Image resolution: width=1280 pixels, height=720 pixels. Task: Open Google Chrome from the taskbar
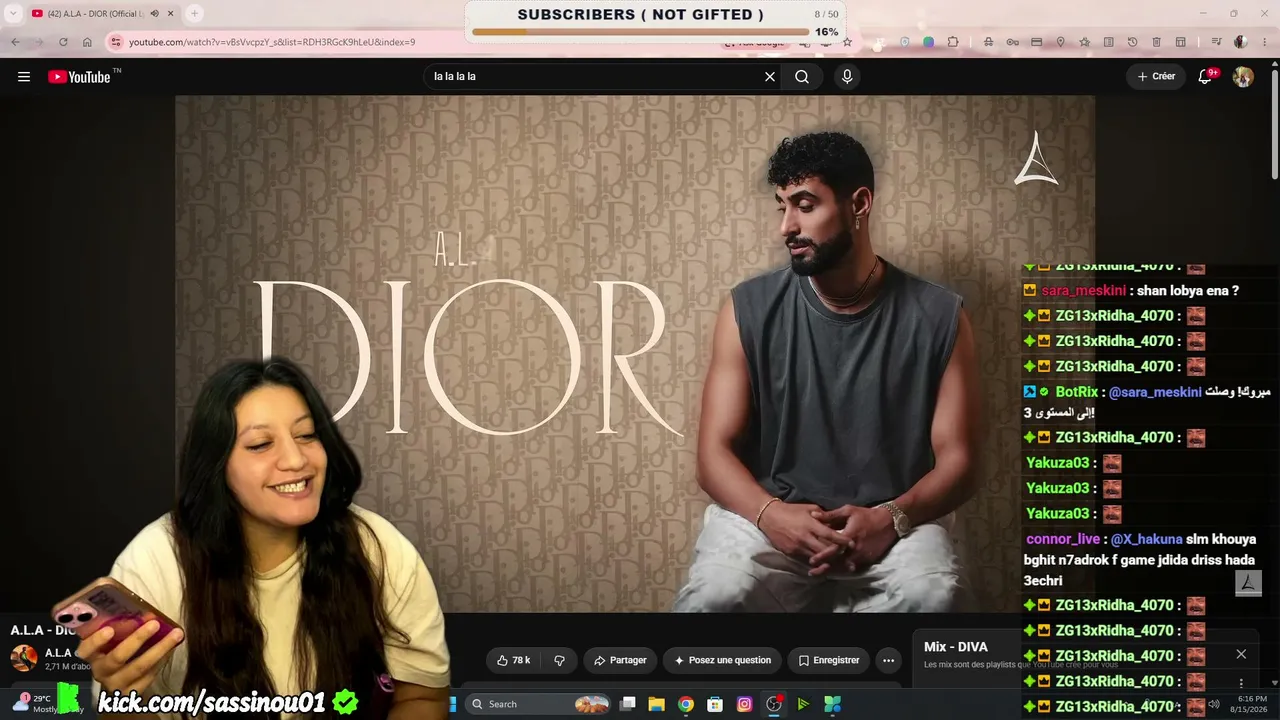[685, 704]
